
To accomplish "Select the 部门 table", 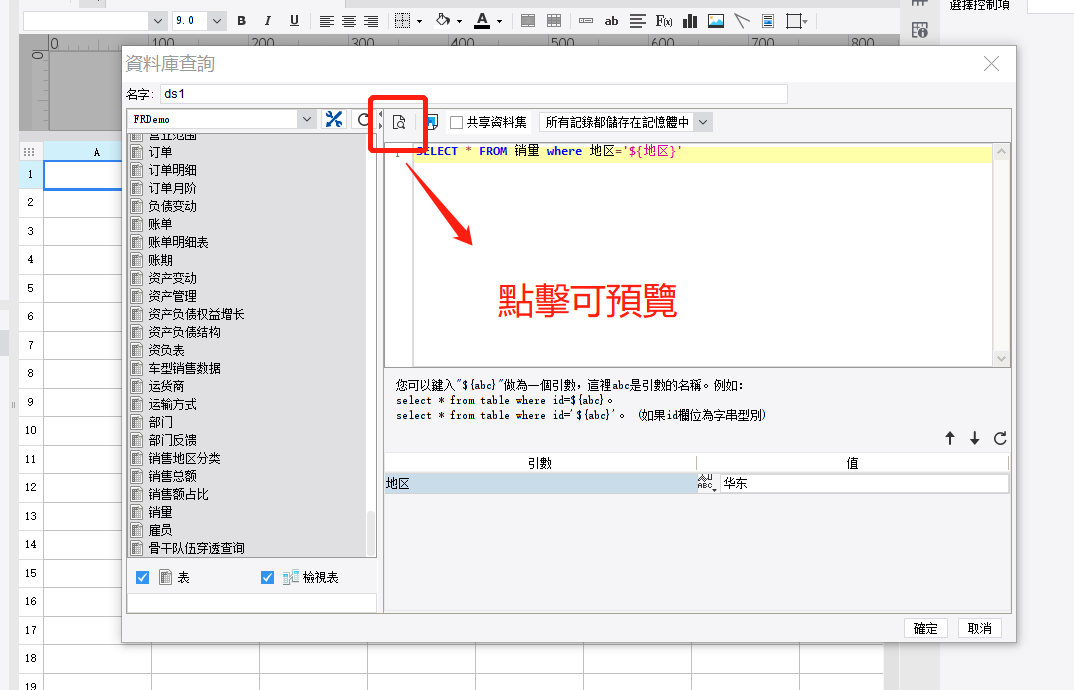I will click(x=160, y=422).
